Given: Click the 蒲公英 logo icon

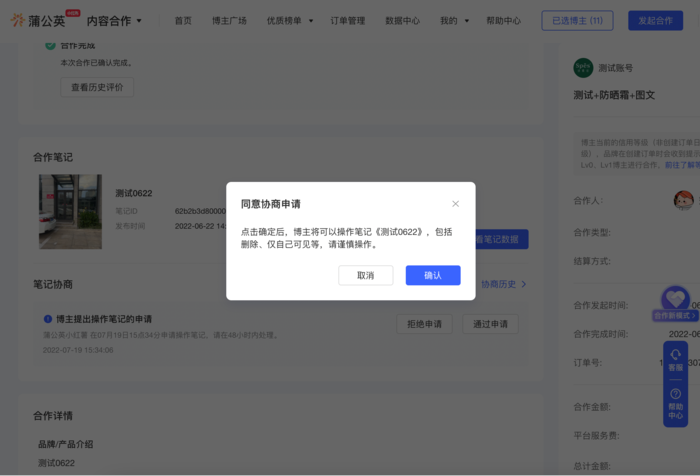Looking at the screenshot, I should tap(18, 20).
